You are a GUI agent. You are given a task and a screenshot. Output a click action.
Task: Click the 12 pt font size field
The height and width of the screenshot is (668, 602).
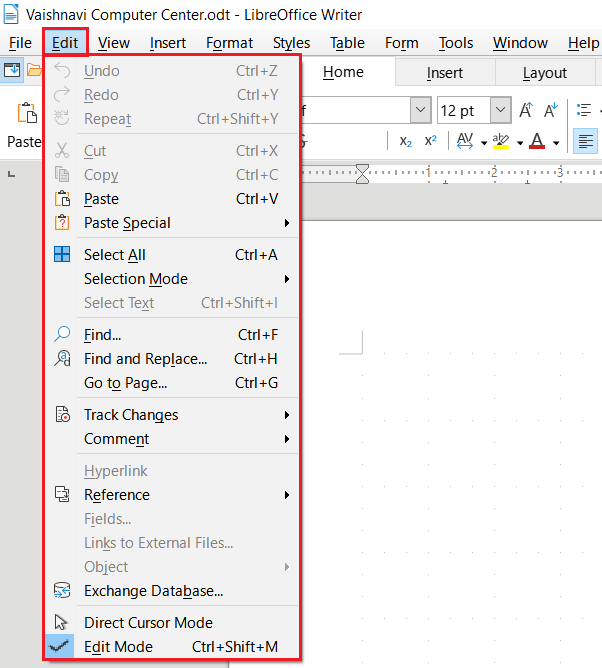(464, 110)
